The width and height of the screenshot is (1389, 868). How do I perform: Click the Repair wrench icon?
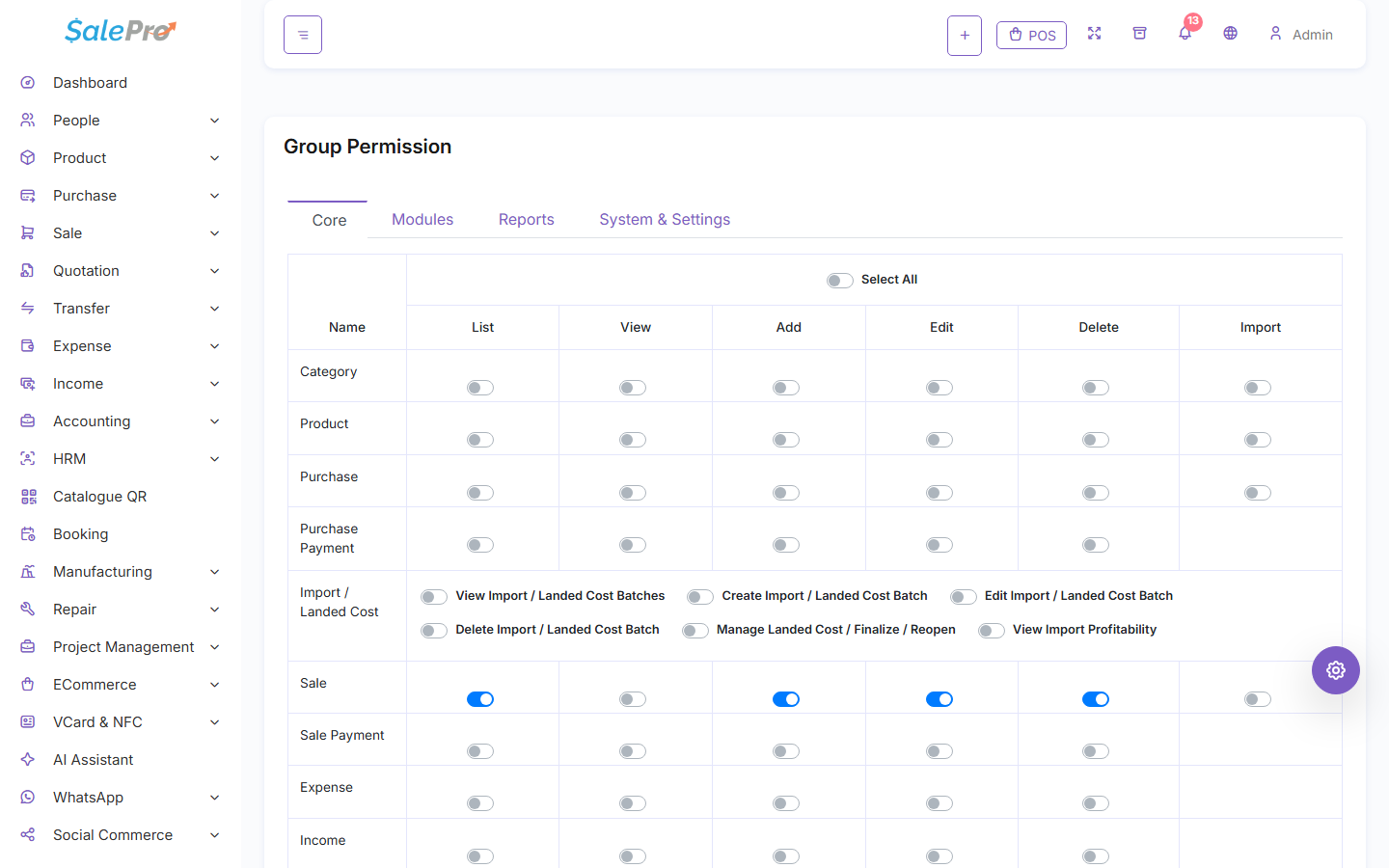28,610
